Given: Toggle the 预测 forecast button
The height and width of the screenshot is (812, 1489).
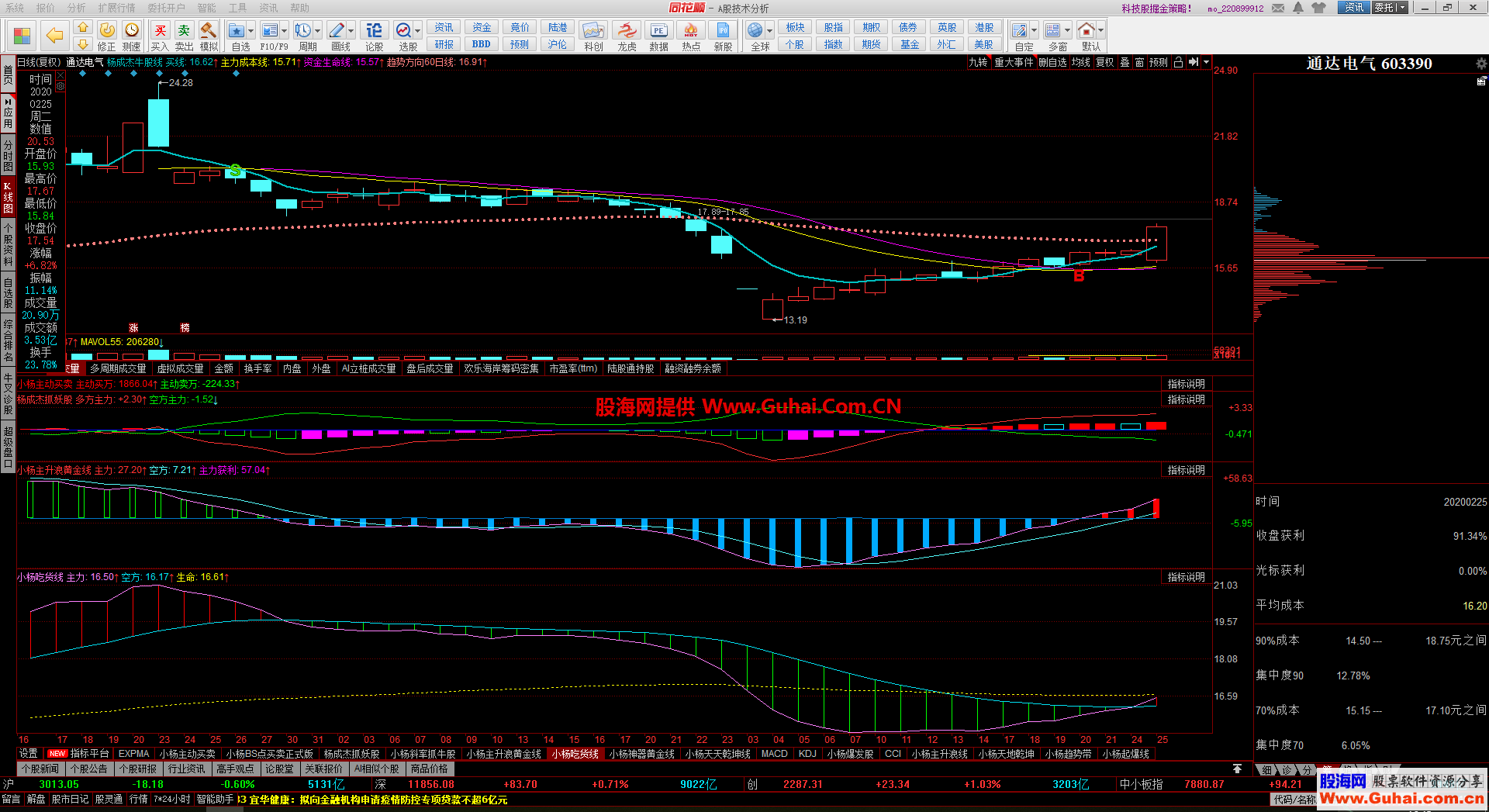Looking at the screenshot, I should tap(1159, 63).
